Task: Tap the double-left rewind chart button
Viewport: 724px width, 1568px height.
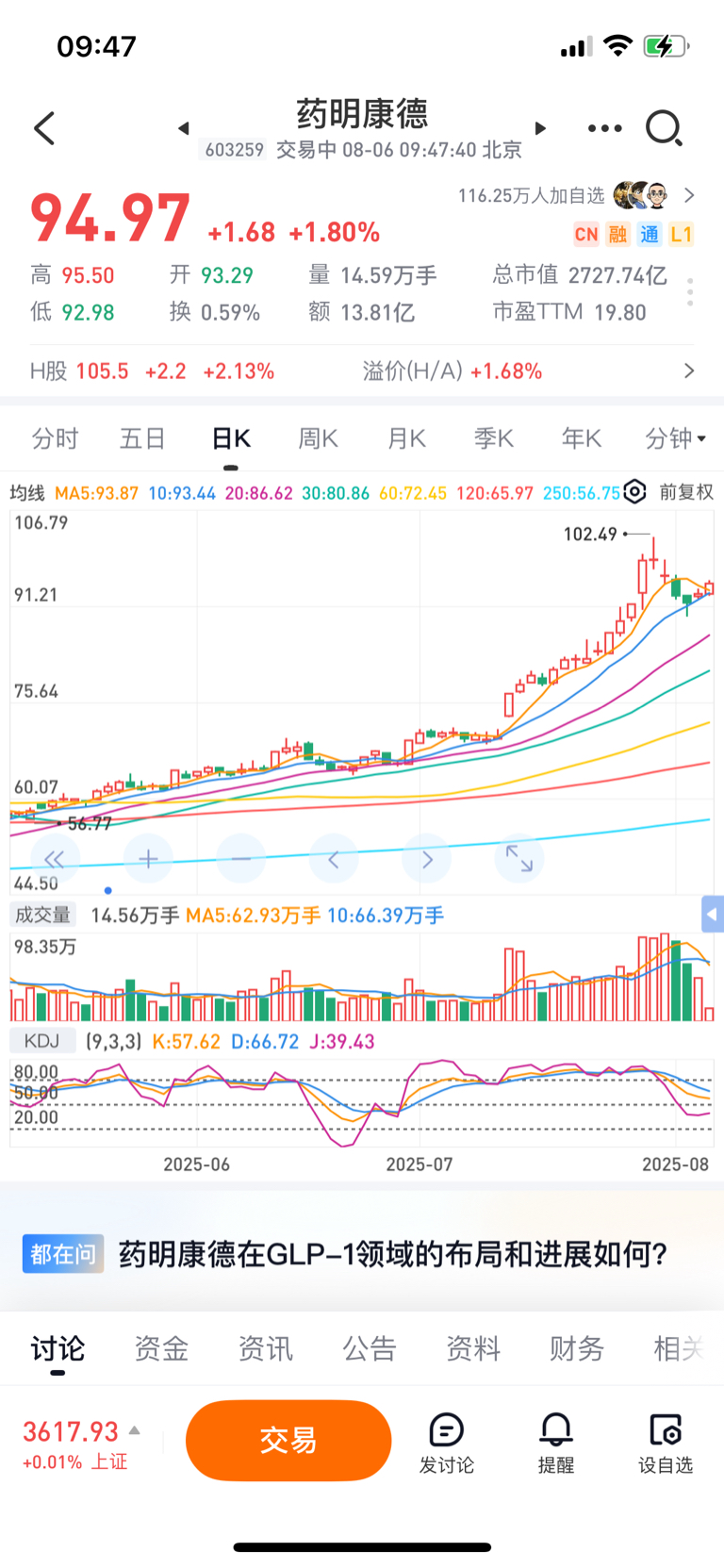Action: click(x=55, y=859)
